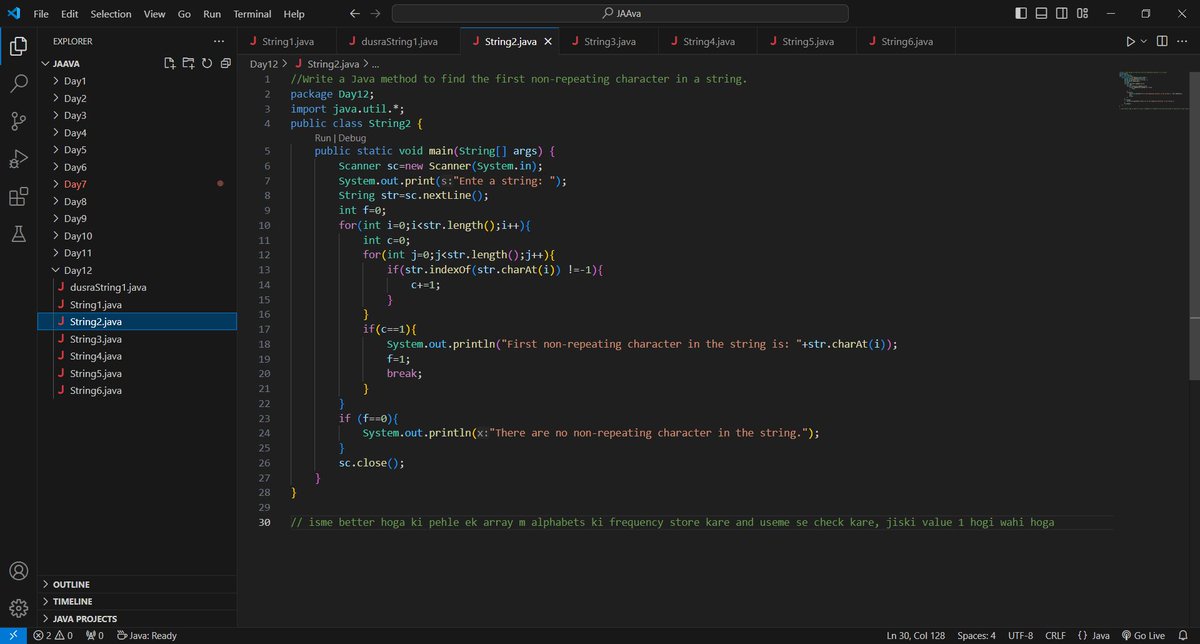Open the run options dropdown arrow

pos(1144,41)
